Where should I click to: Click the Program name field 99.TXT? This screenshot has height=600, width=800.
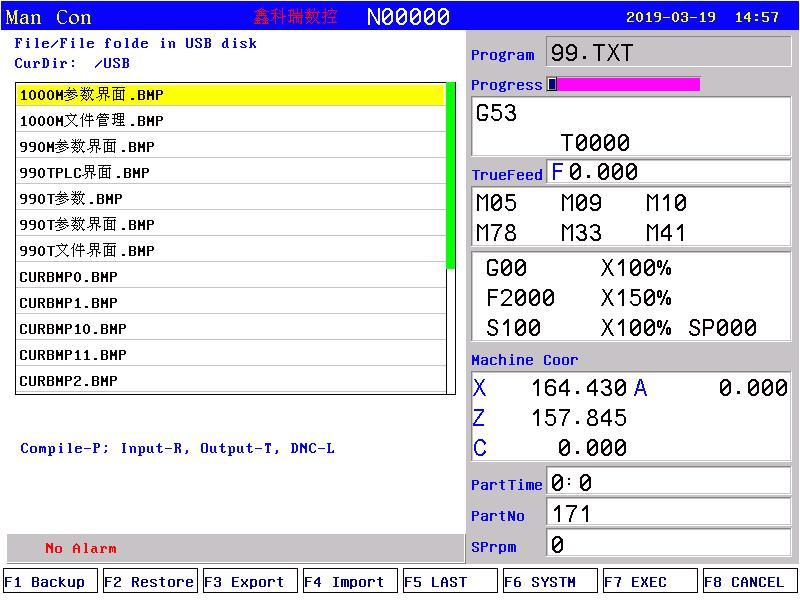[668, 52]
